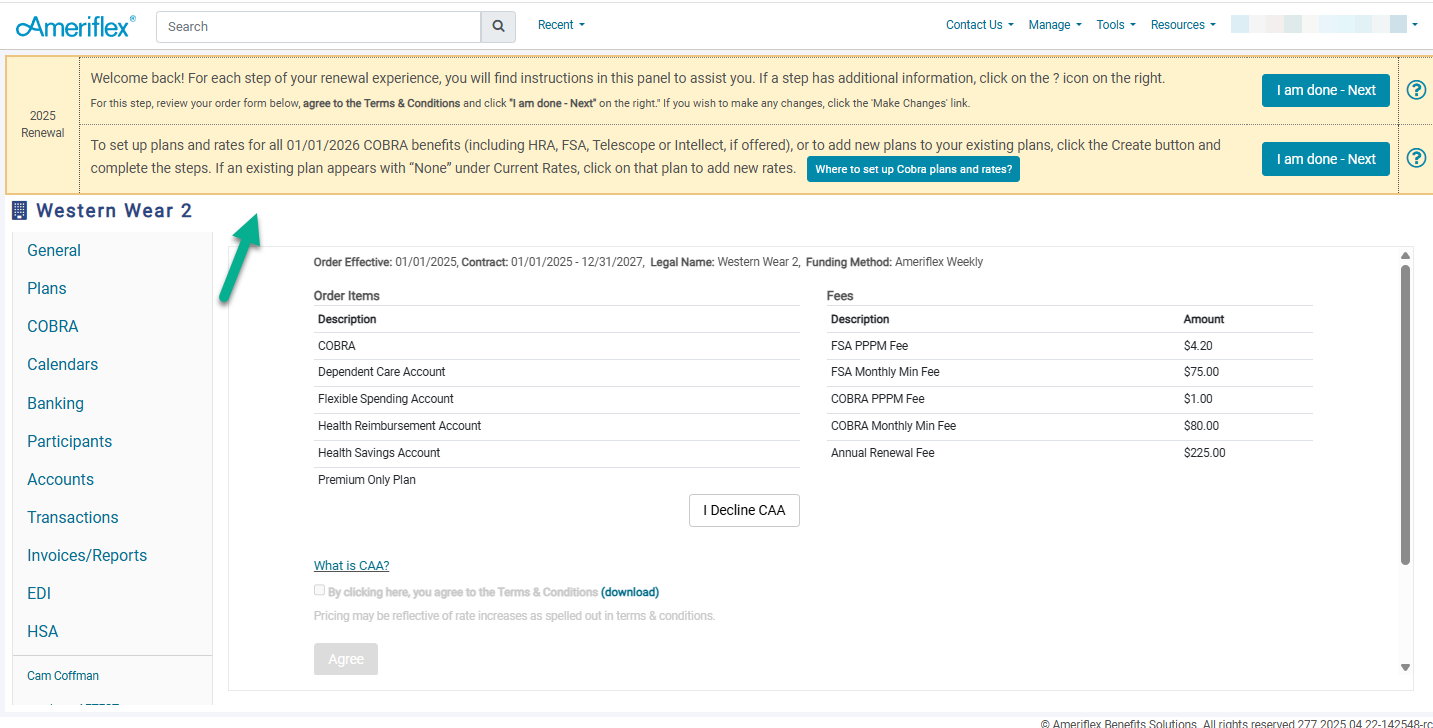This screenshot has width=1433, height=728.
Task: Select the Flexible Spending Account order item
Action: 557,399
